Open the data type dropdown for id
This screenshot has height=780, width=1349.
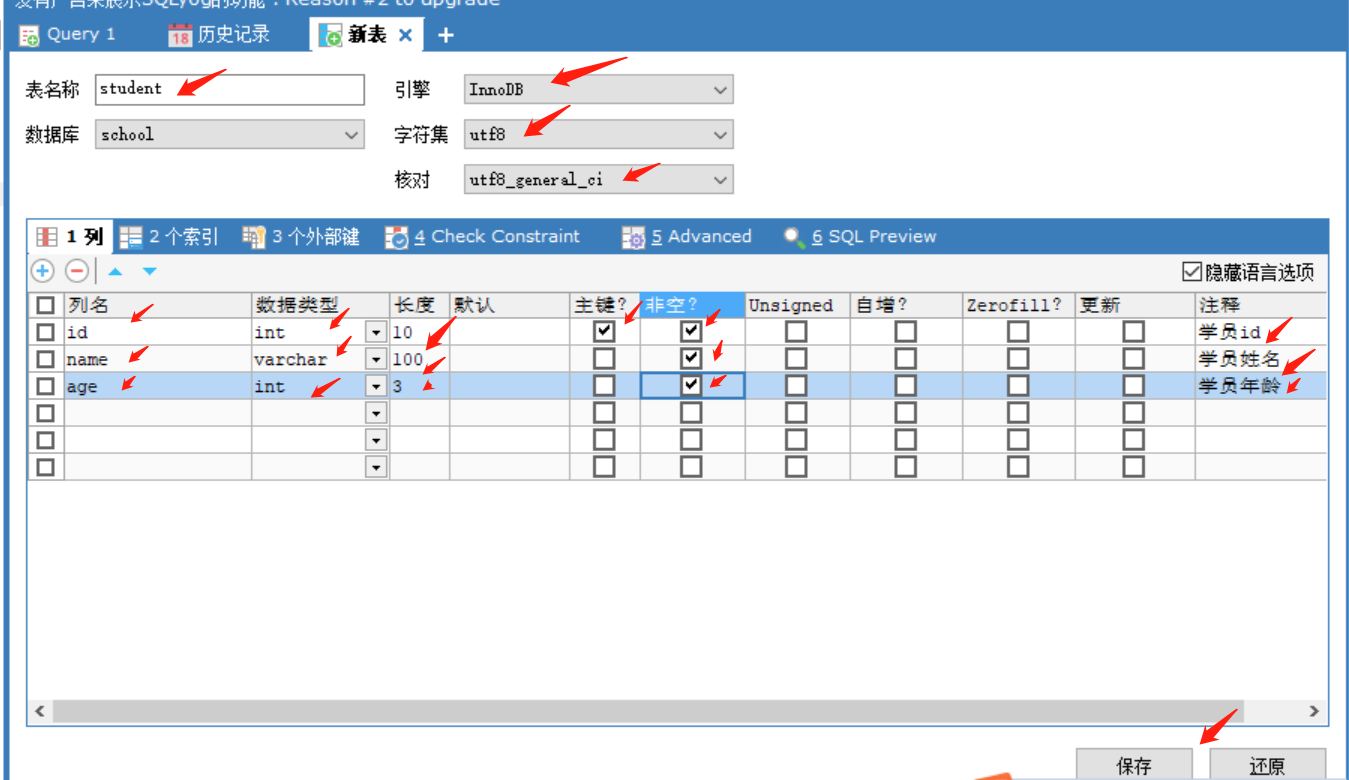pos(376,332)
